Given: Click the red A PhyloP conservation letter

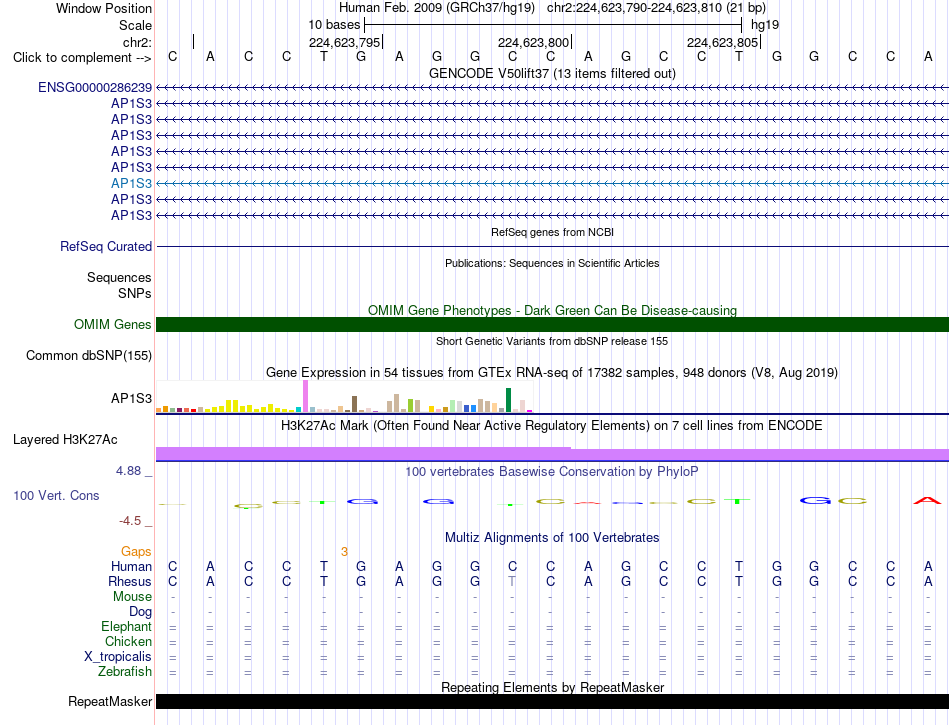Looking at the screenshot, I should coord(927,500).
